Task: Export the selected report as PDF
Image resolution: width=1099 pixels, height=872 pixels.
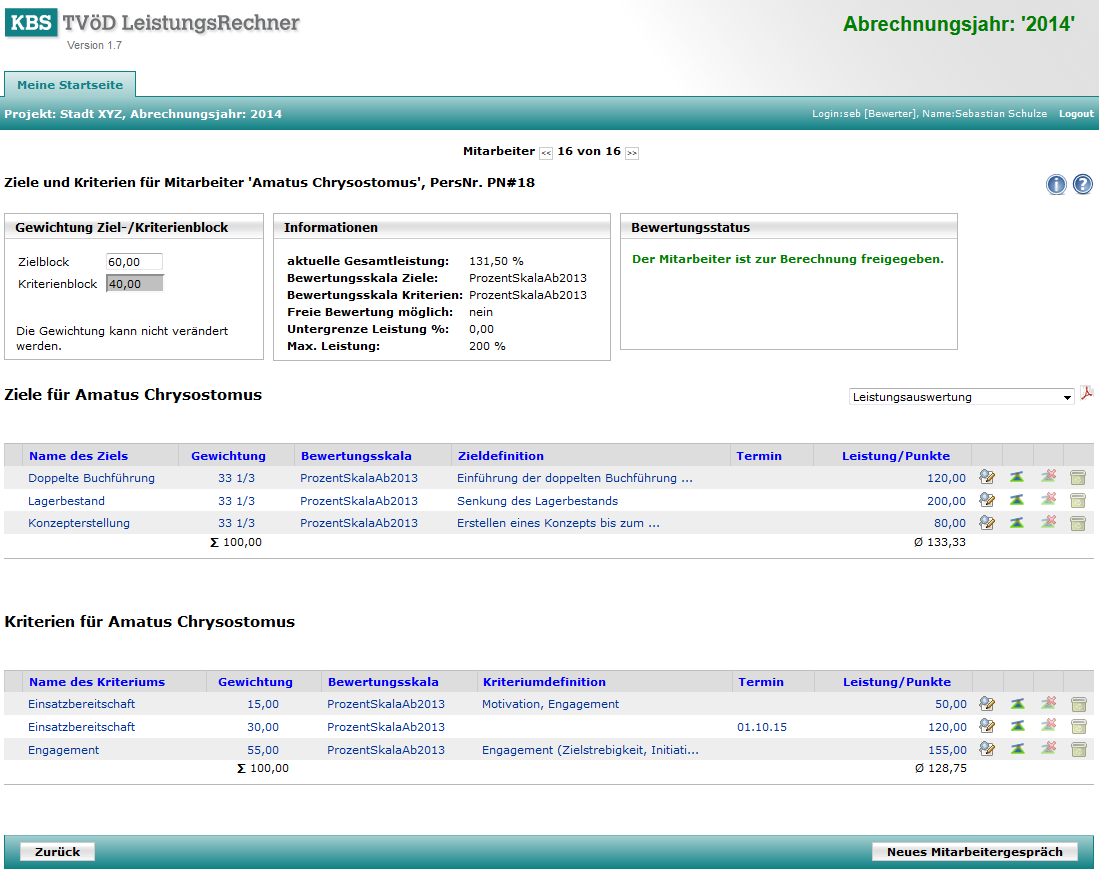Action: pos(1086,393)
